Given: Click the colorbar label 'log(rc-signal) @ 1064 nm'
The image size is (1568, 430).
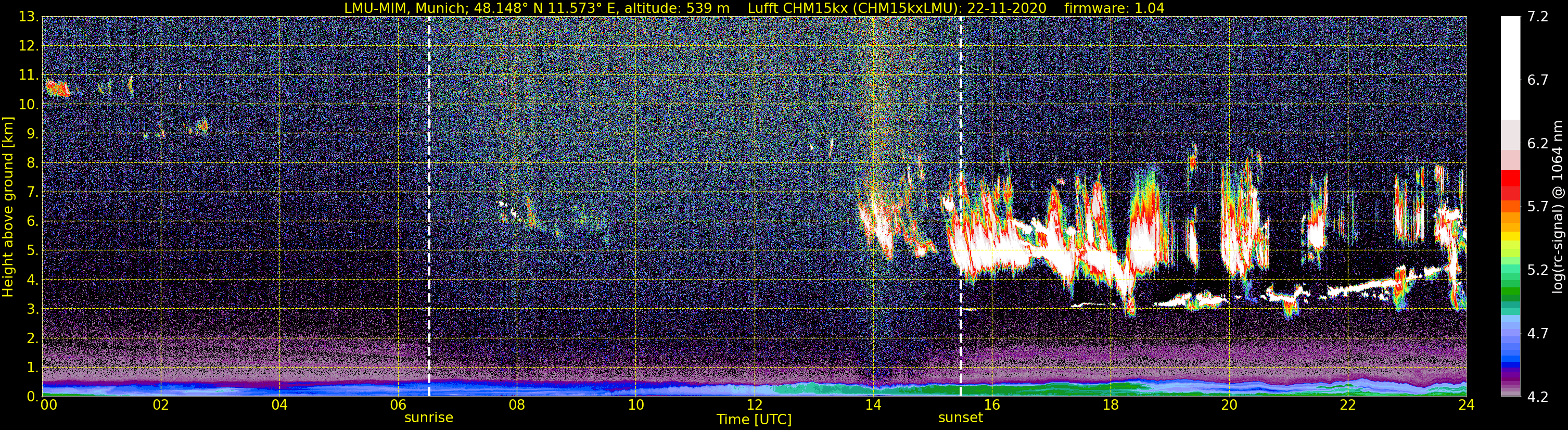Looking at the screenshot, I should (1558, 207).
